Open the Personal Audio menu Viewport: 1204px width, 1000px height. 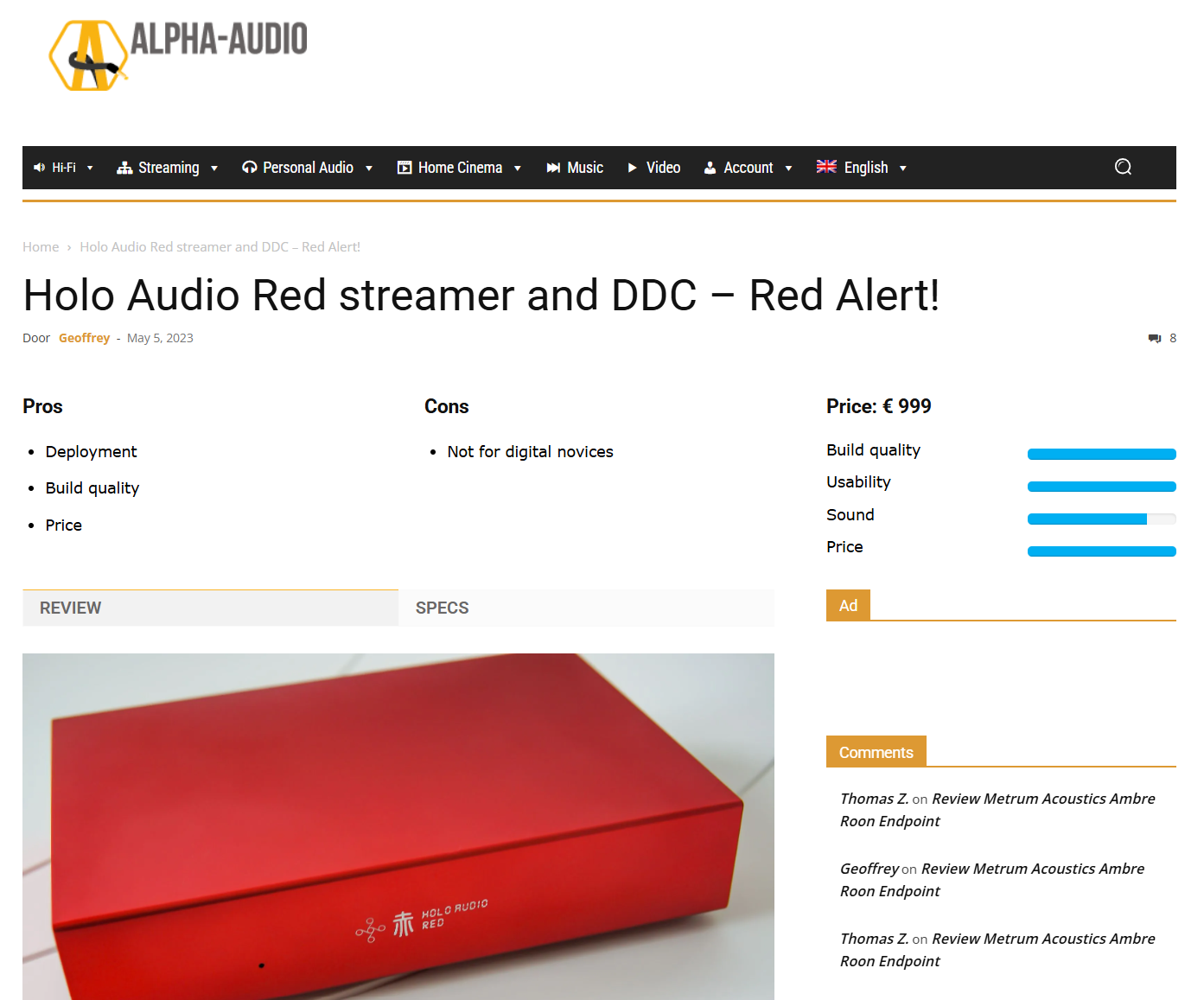(308, 168)
